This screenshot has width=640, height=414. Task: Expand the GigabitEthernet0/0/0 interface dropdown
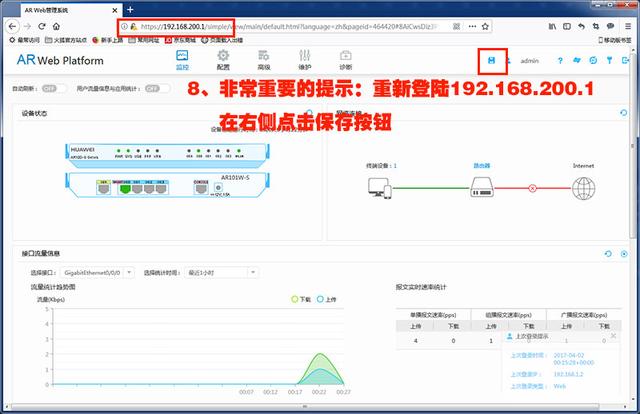97,272
